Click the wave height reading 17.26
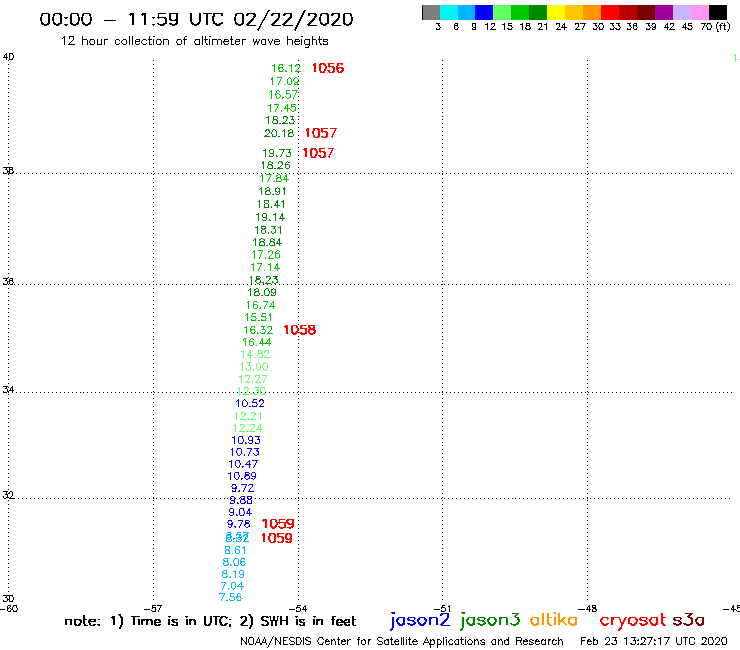The image size is (740, 650). 266,255
